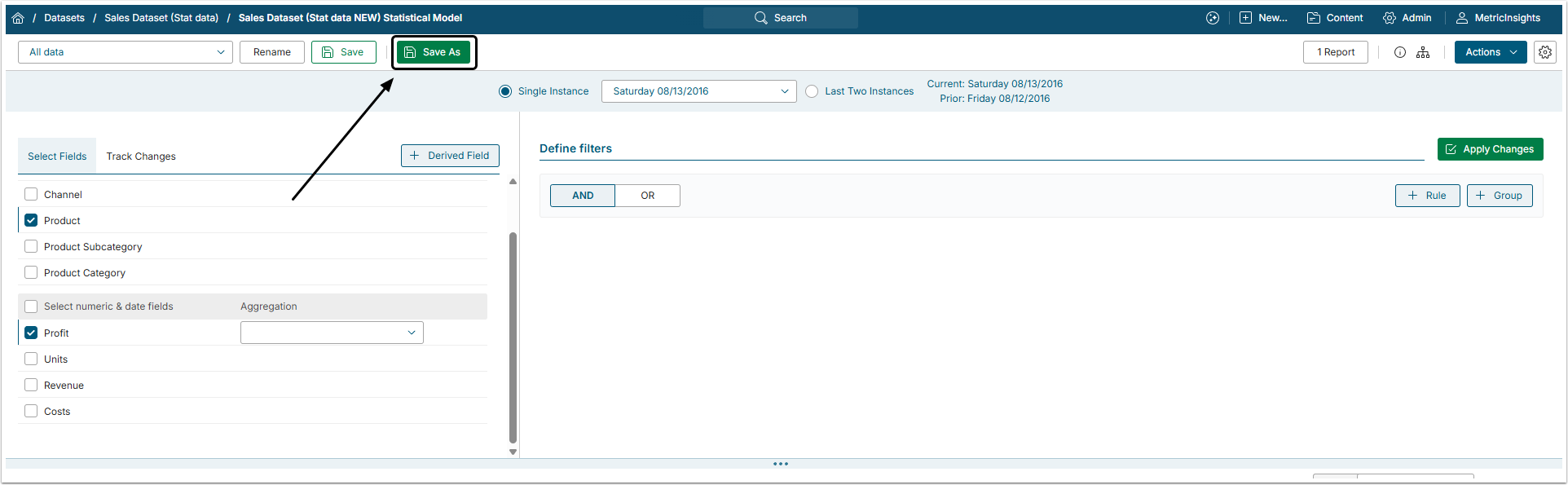Open the hierarchy lineage diagram icon
Screen dimensions: 1568x485
click(x=1423, y=52)
